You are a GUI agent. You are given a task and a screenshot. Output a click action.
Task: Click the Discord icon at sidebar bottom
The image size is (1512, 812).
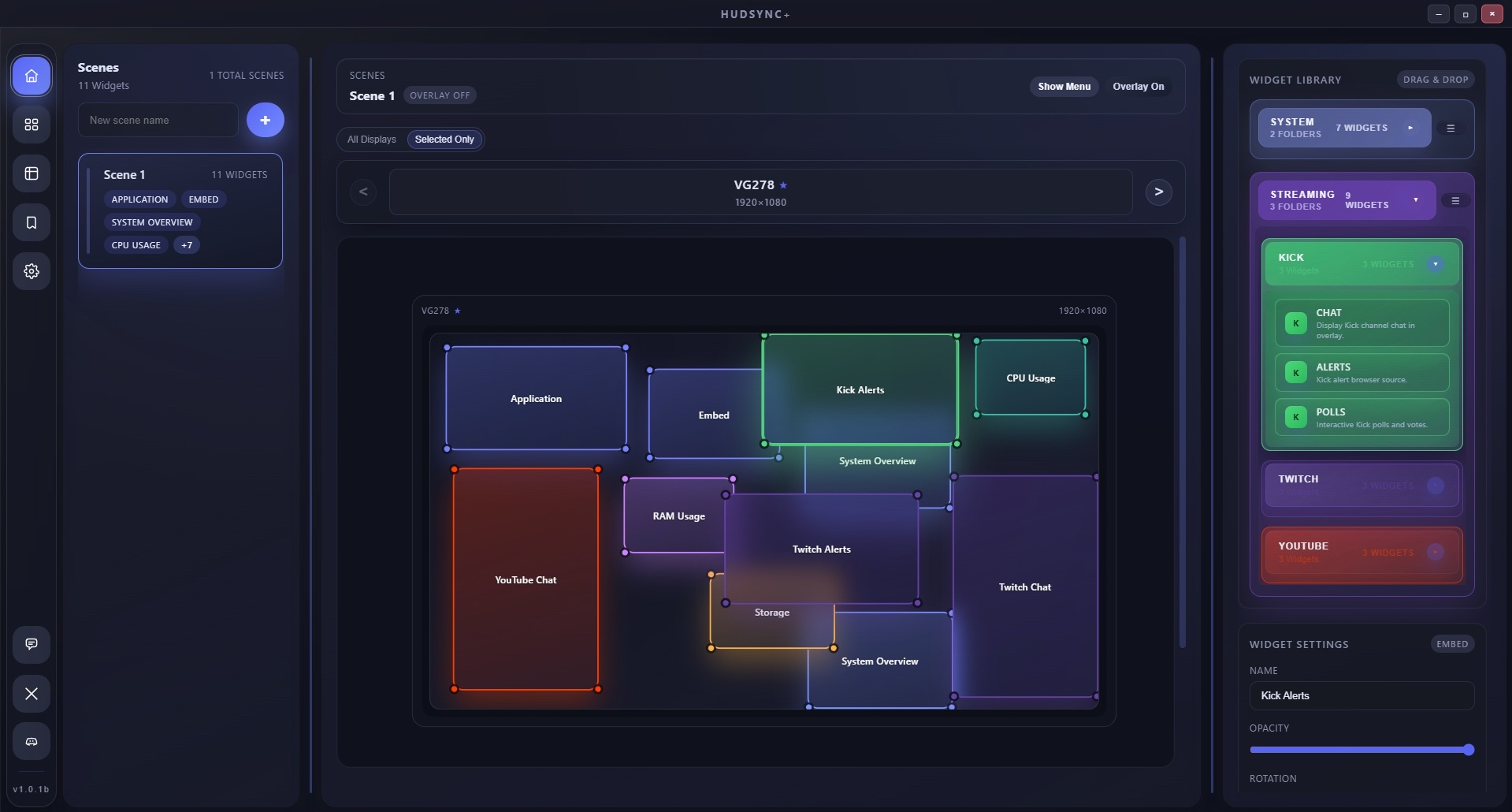click(31, 741)
